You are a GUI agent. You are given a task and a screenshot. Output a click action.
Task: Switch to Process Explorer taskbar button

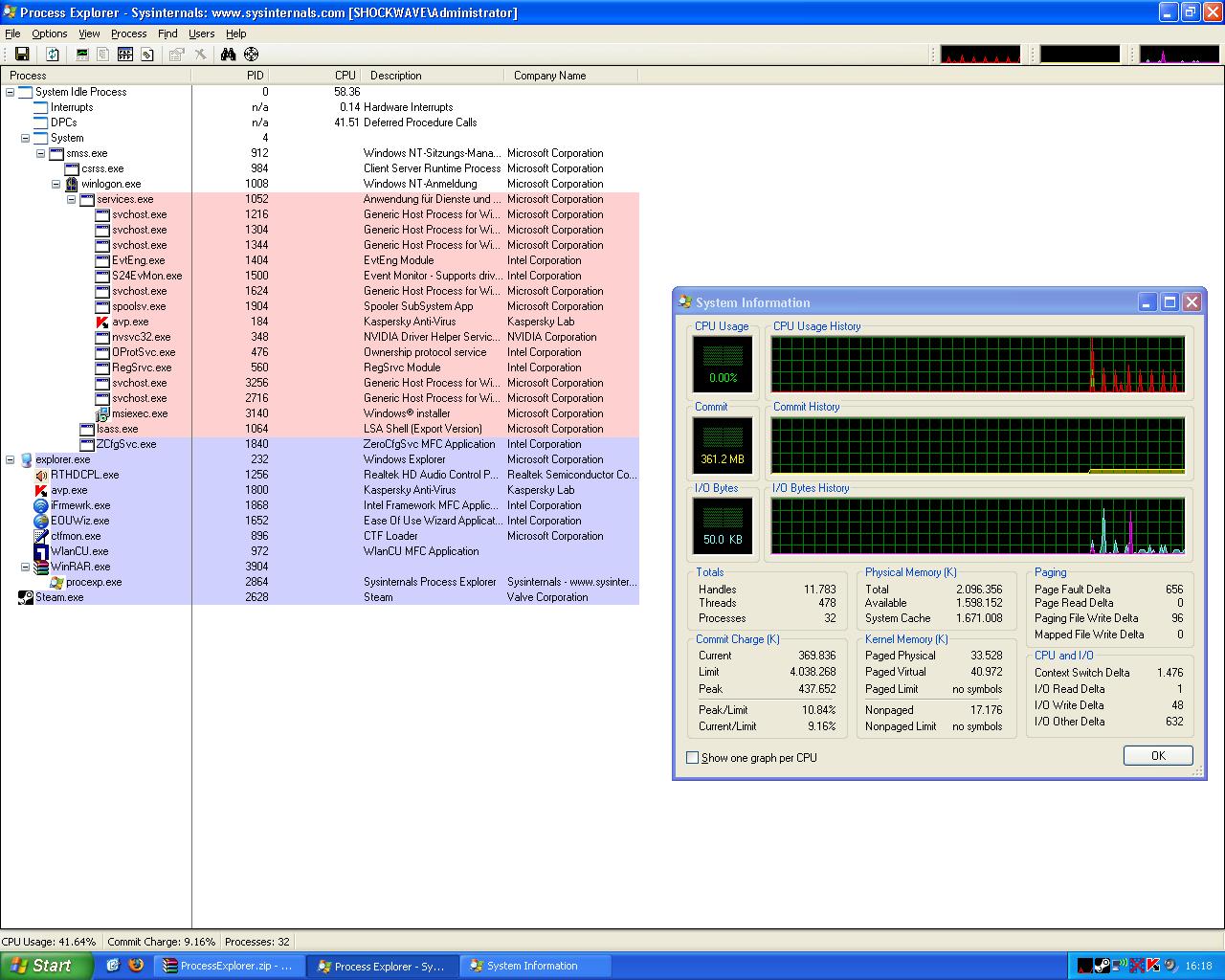tap(385, 966)
